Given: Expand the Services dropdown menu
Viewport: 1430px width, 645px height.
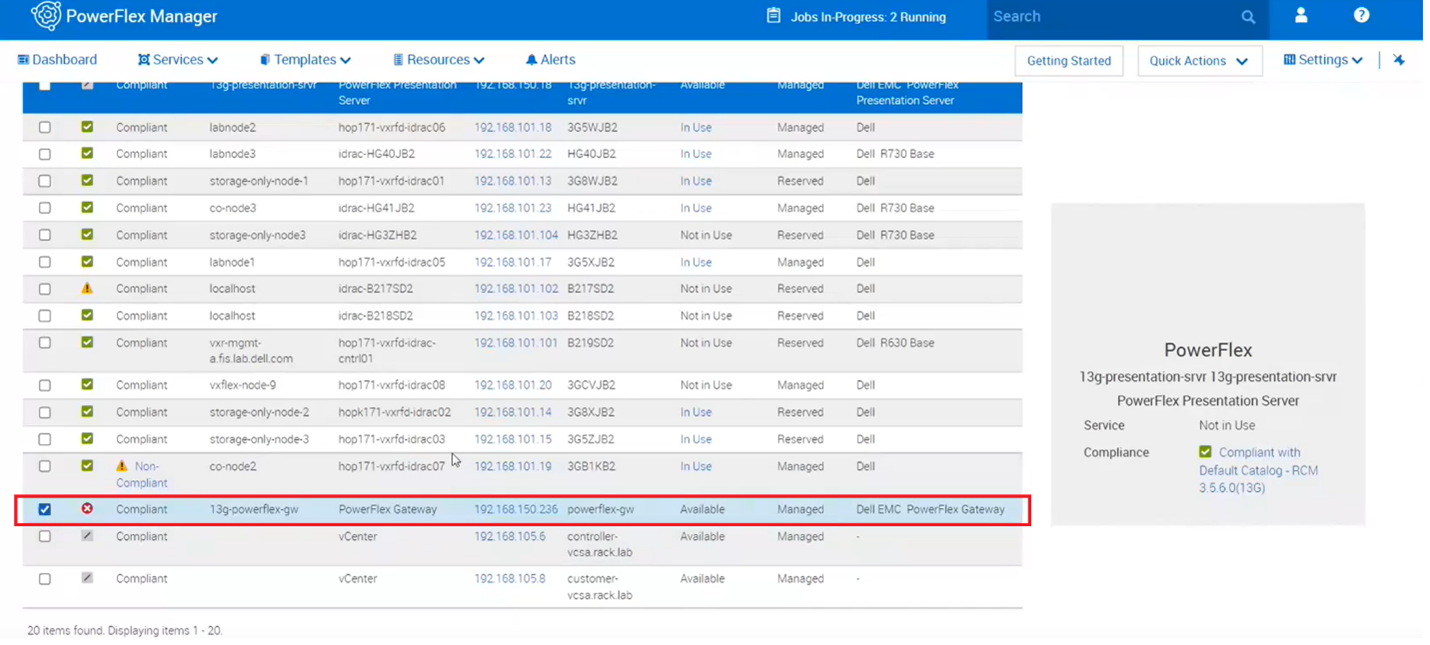Looking at the screenshot, I should point(178,60).
